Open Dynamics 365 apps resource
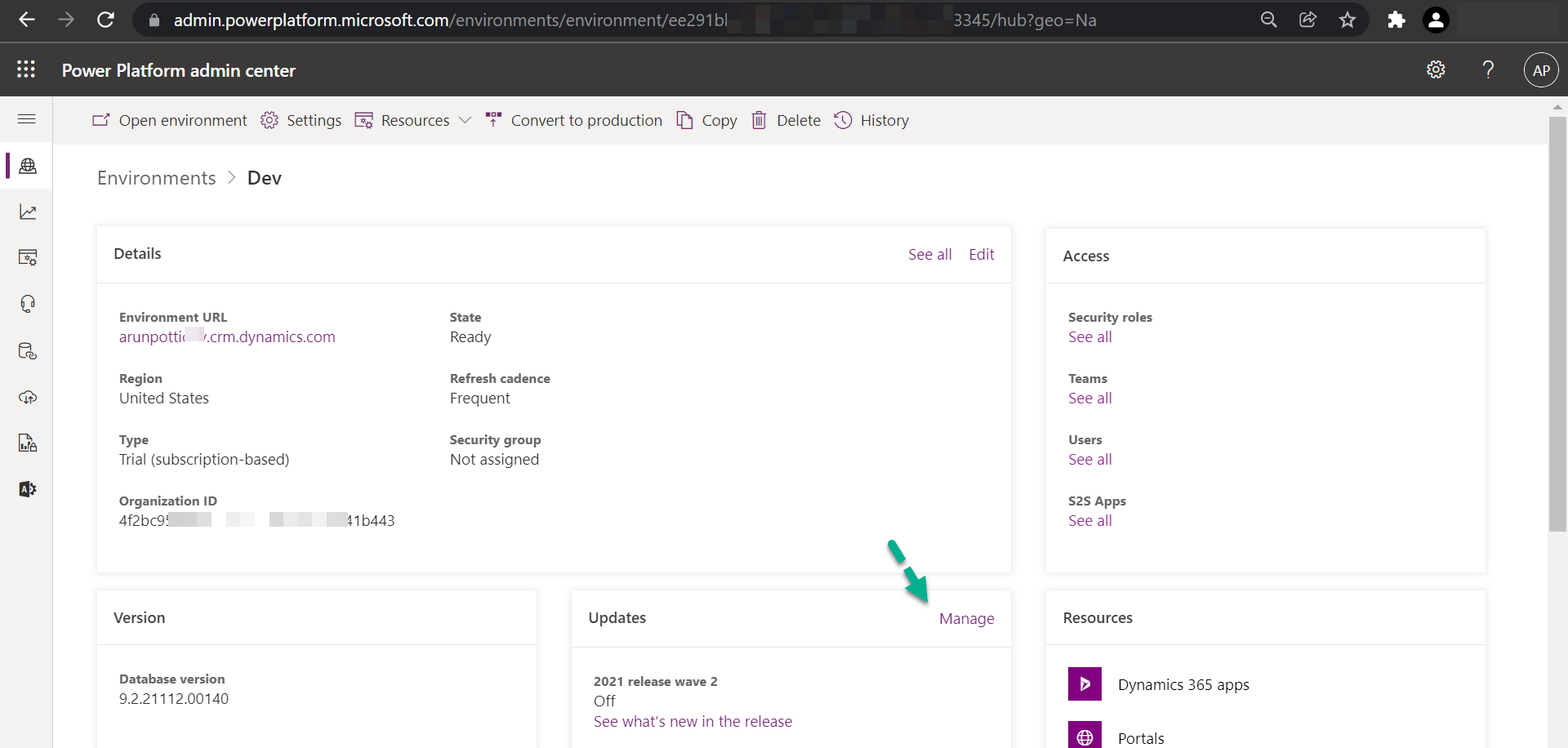The width and height of the screenshot is (1568, 748). [x=1183, y=684]
